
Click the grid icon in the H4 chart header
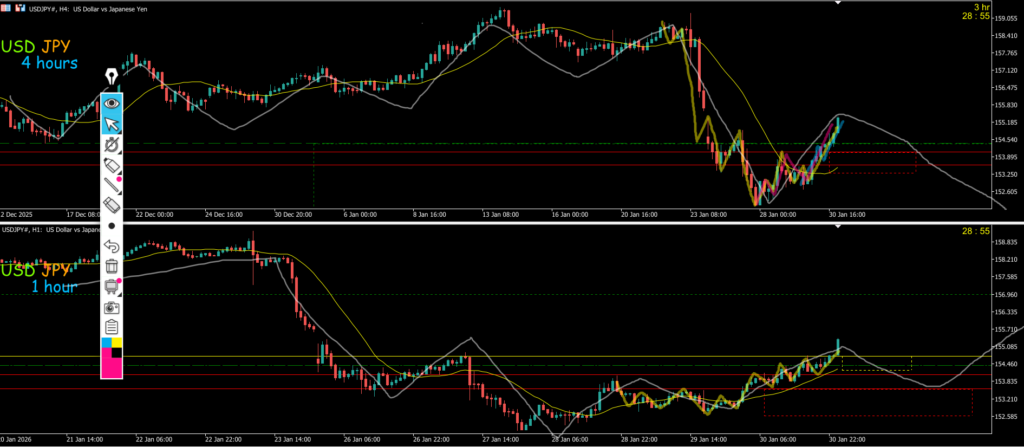[x=7, y=6]
